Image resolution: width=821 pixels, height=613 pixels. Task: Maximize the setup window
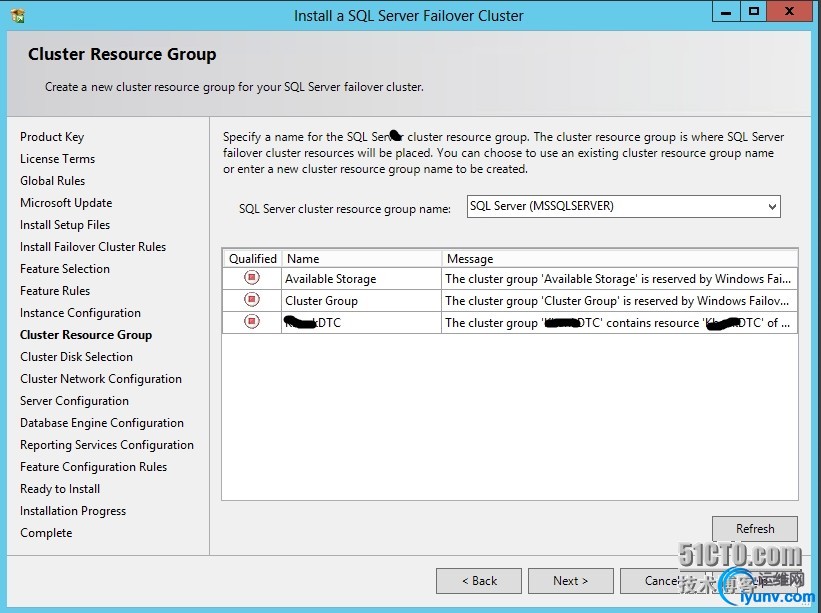[x=753, y=12]
